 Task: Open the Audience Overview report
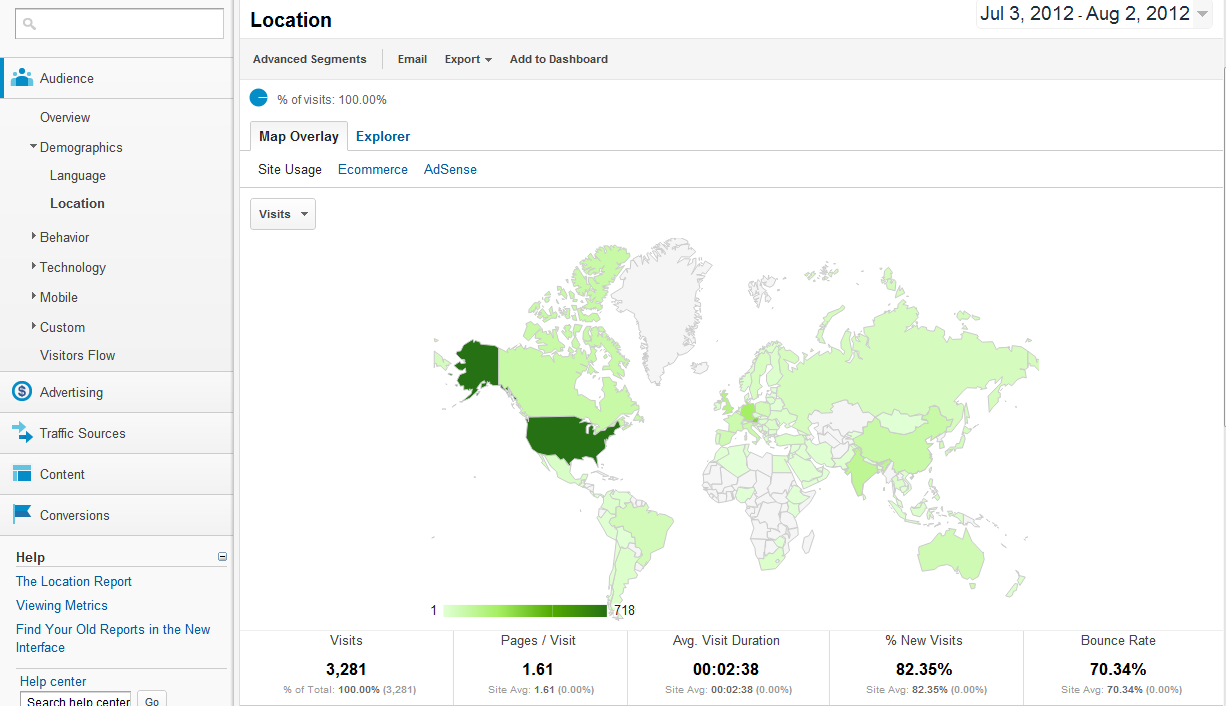(x=65, y=118)
